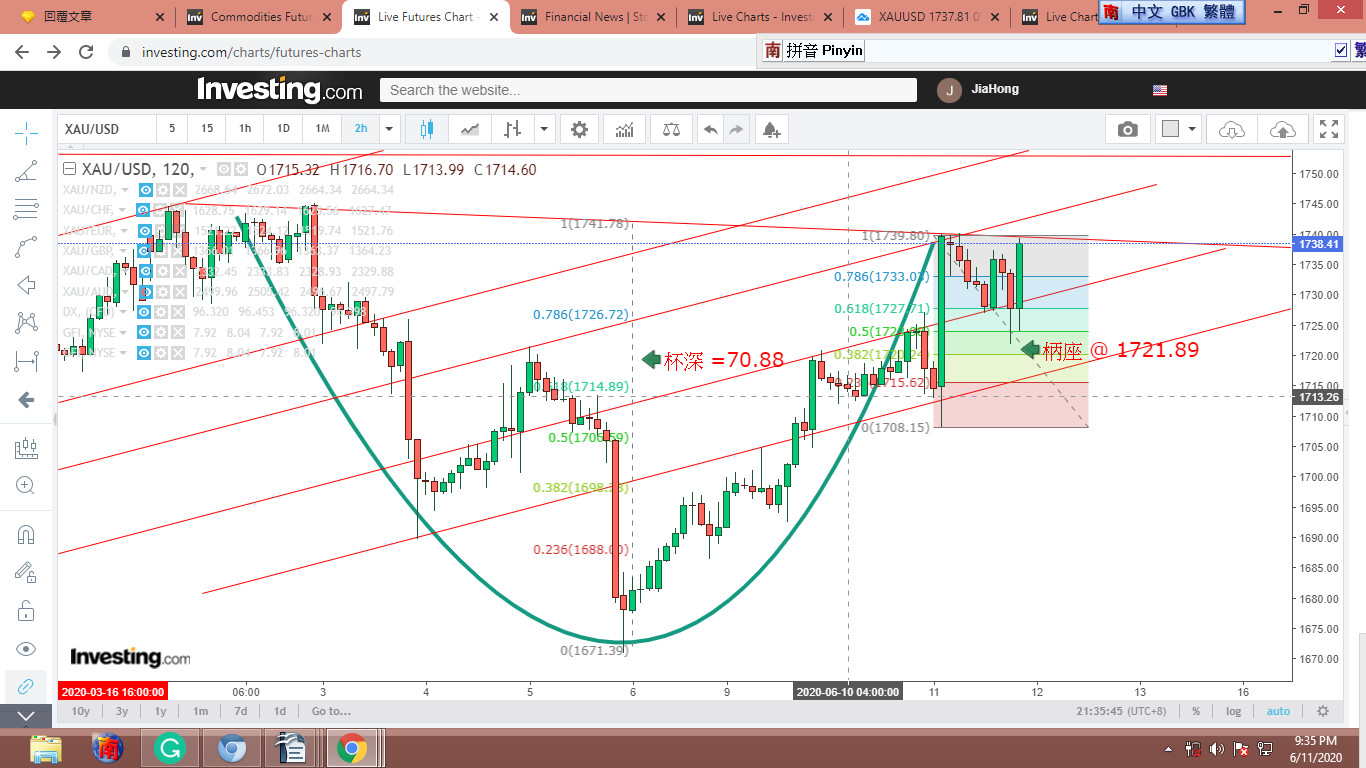
Task: Select the candlestick chart style icon
Action: point(427,129)
